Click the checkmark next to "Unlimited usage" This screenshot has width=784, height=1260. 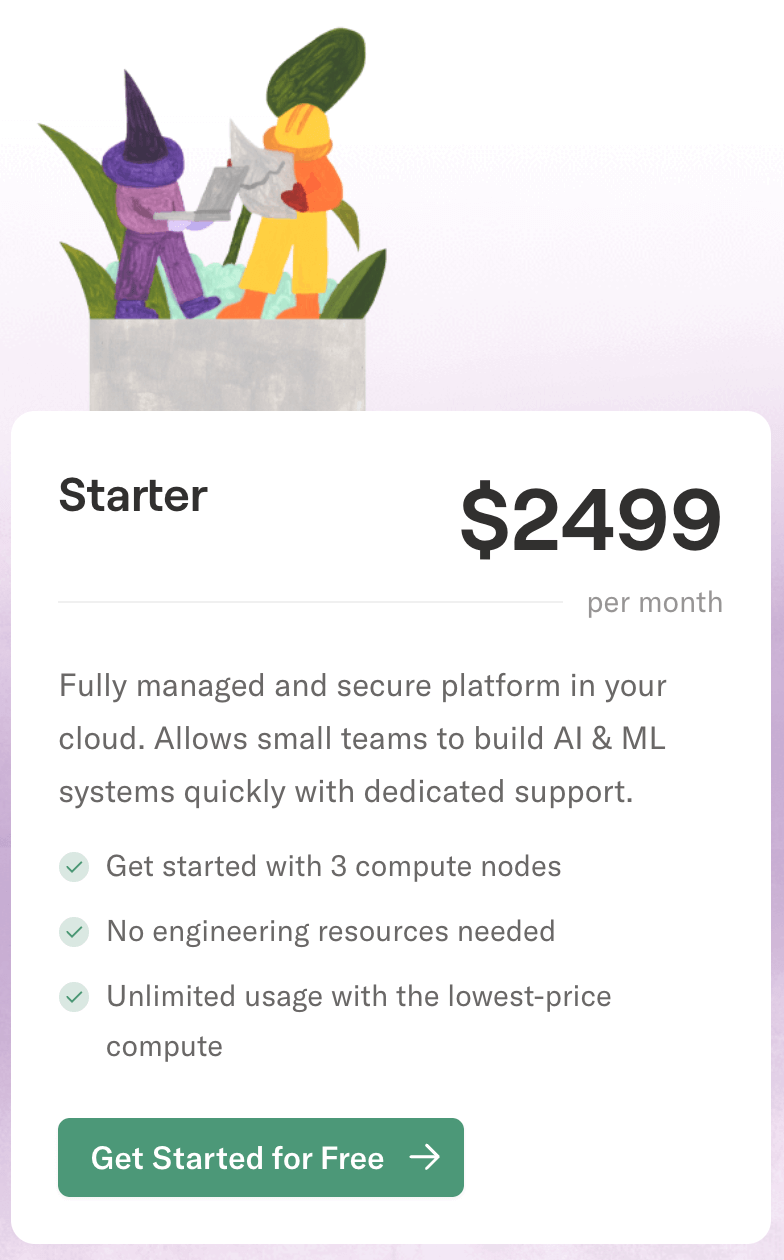click(74, 997)
